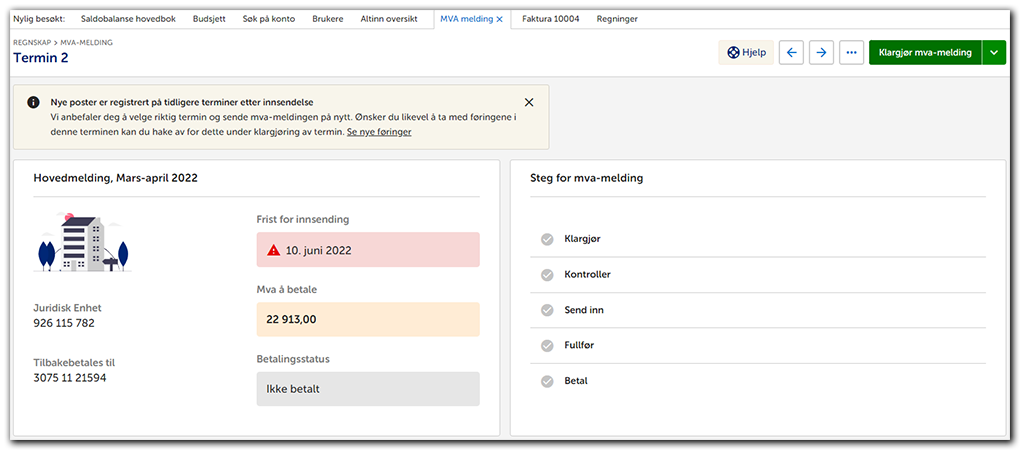The width and height of the screenshot is (1020, 450).
Task: Follow the Se nye føringer link
Action: (x=379, y=132)
